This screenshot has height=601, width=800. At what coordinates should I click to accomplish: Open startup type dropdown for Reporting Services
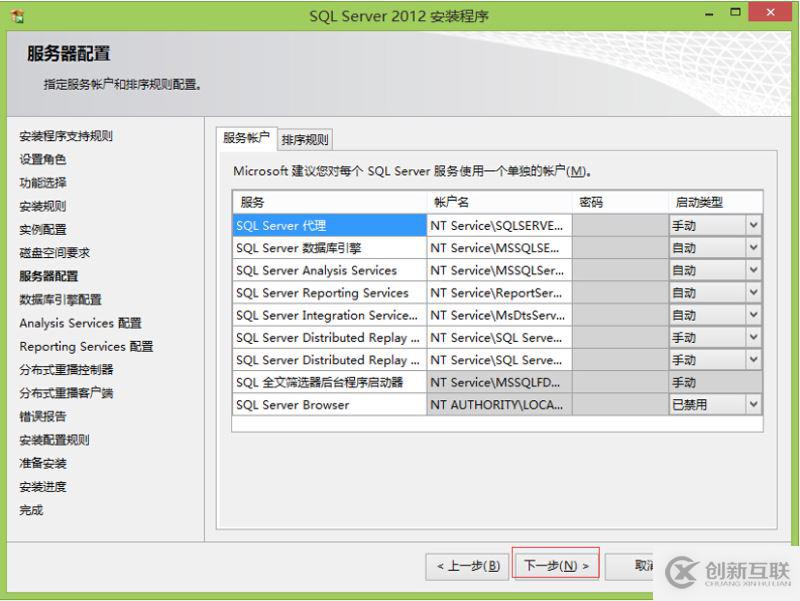(x=754, y=292)
